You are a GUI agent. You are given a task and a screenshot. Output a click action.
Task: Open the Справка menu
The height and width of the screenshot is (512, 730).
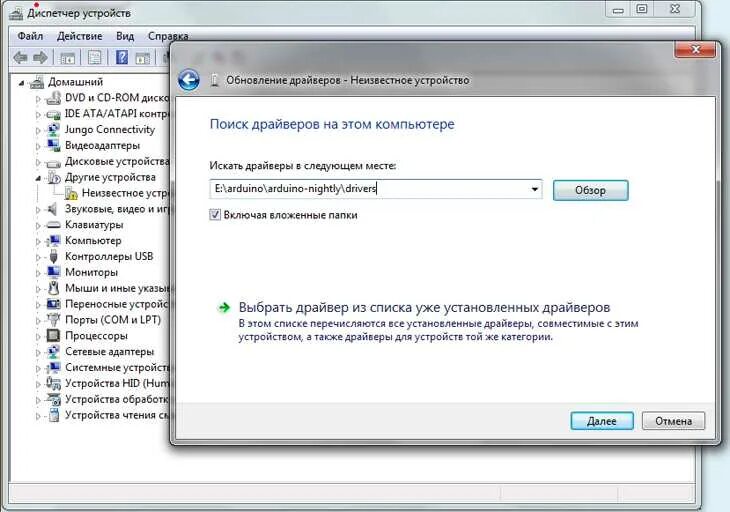168,36
